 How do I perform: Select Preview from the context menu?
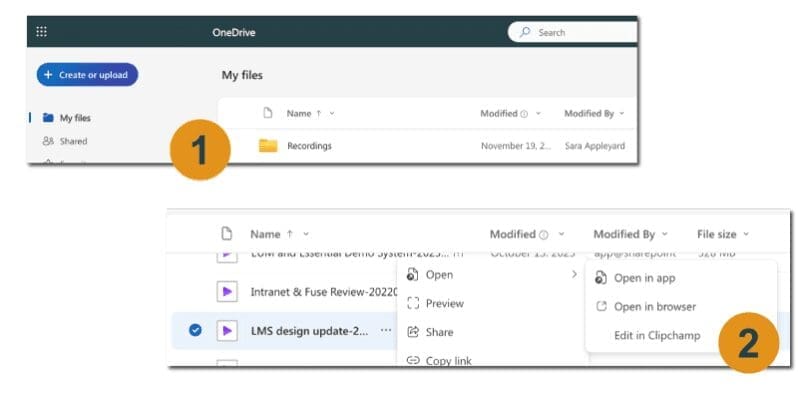(x=444, y=303)
